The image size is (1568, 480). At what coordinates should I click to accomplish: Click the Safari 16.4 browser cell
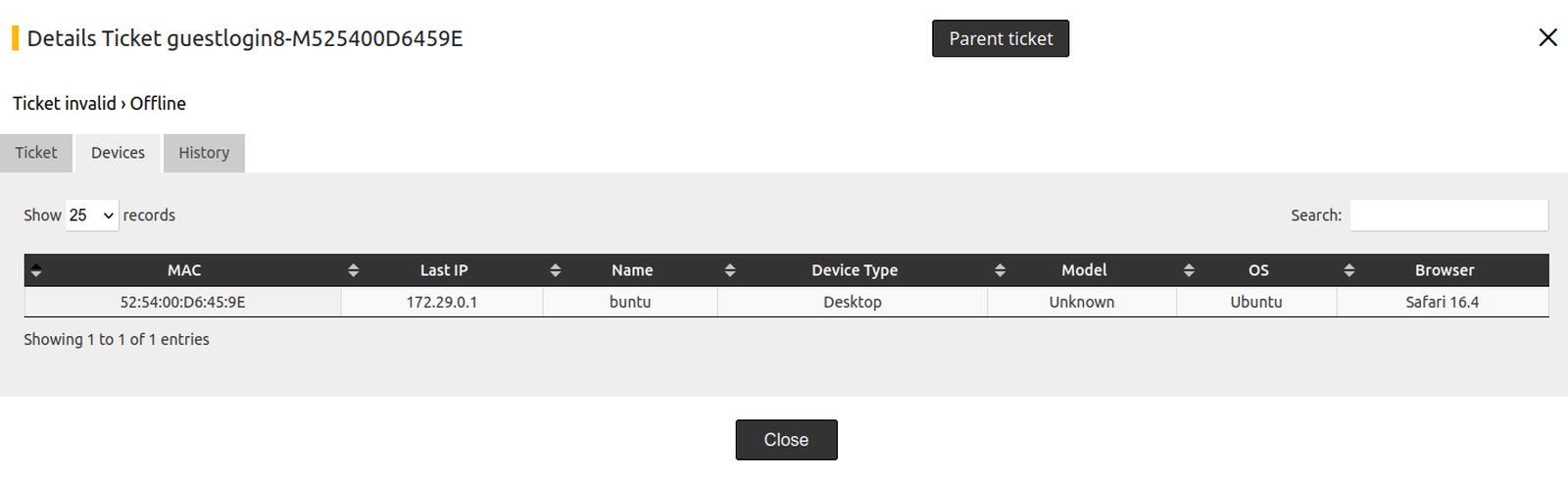click(x=1442, y=302)
